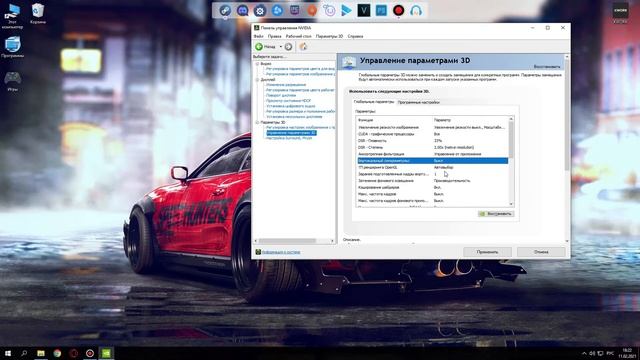Screen dimensions: 640x360
Task: Open File Explorer from the taskbar
Action: tap(41, 353)
